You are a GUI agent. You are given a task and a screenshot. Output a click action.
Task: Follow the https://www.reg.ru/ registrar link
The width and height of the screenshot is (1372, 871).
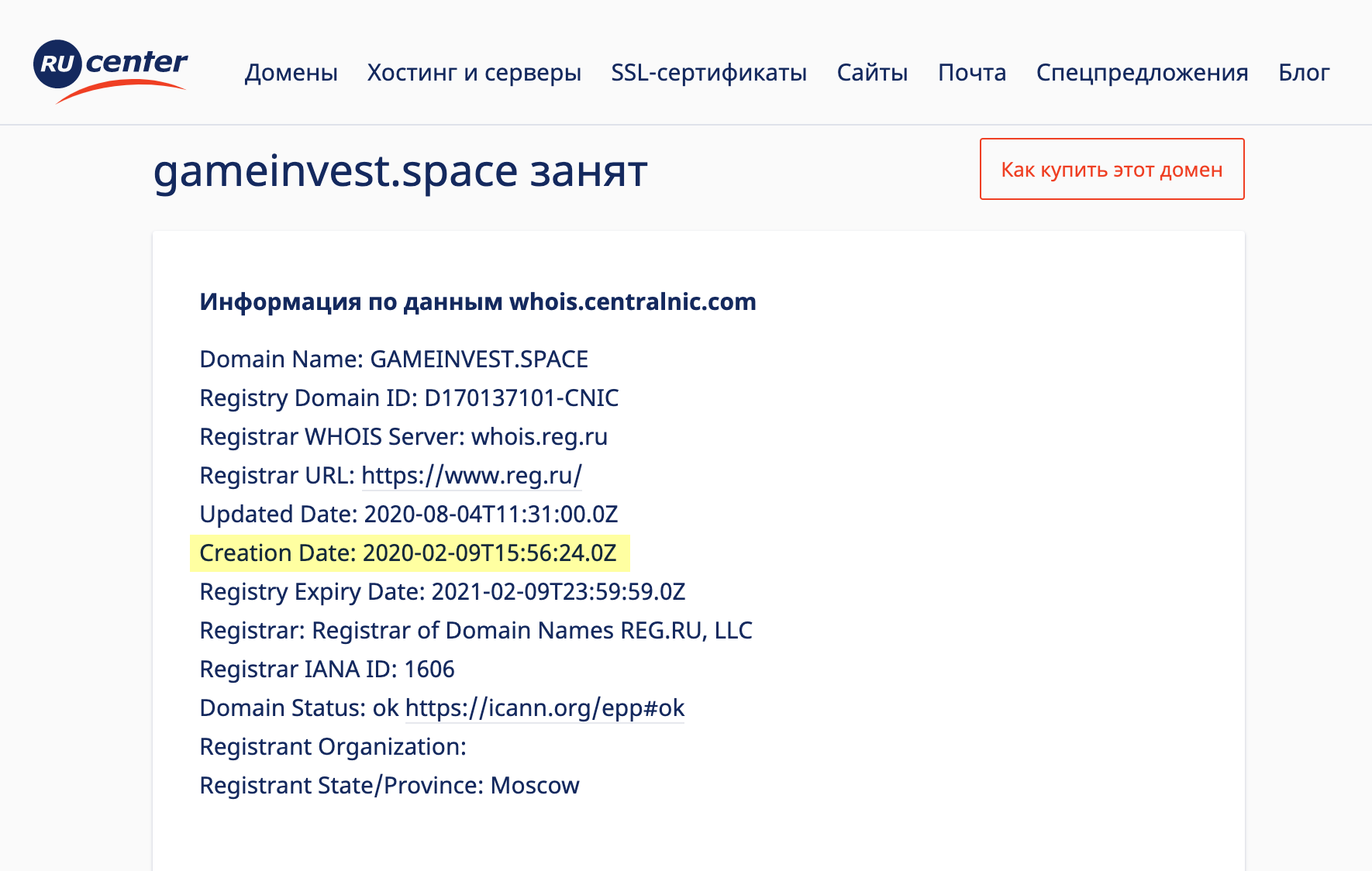[x=471, y=475]
